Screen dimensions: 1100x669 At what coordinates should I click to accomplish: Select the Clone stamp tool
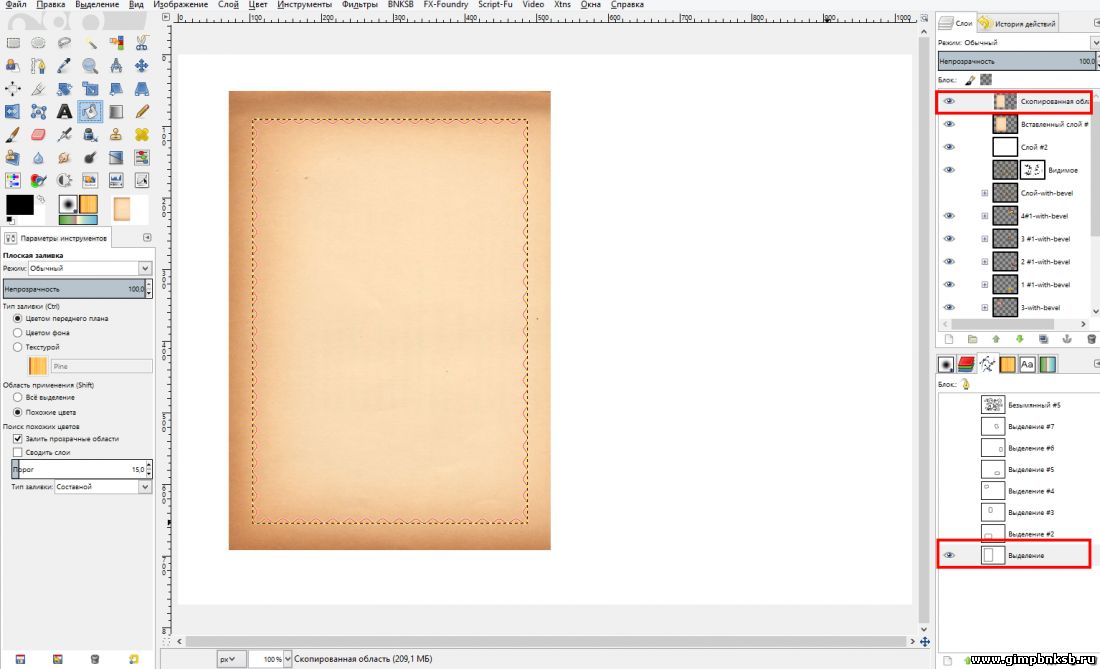(116, 135)
